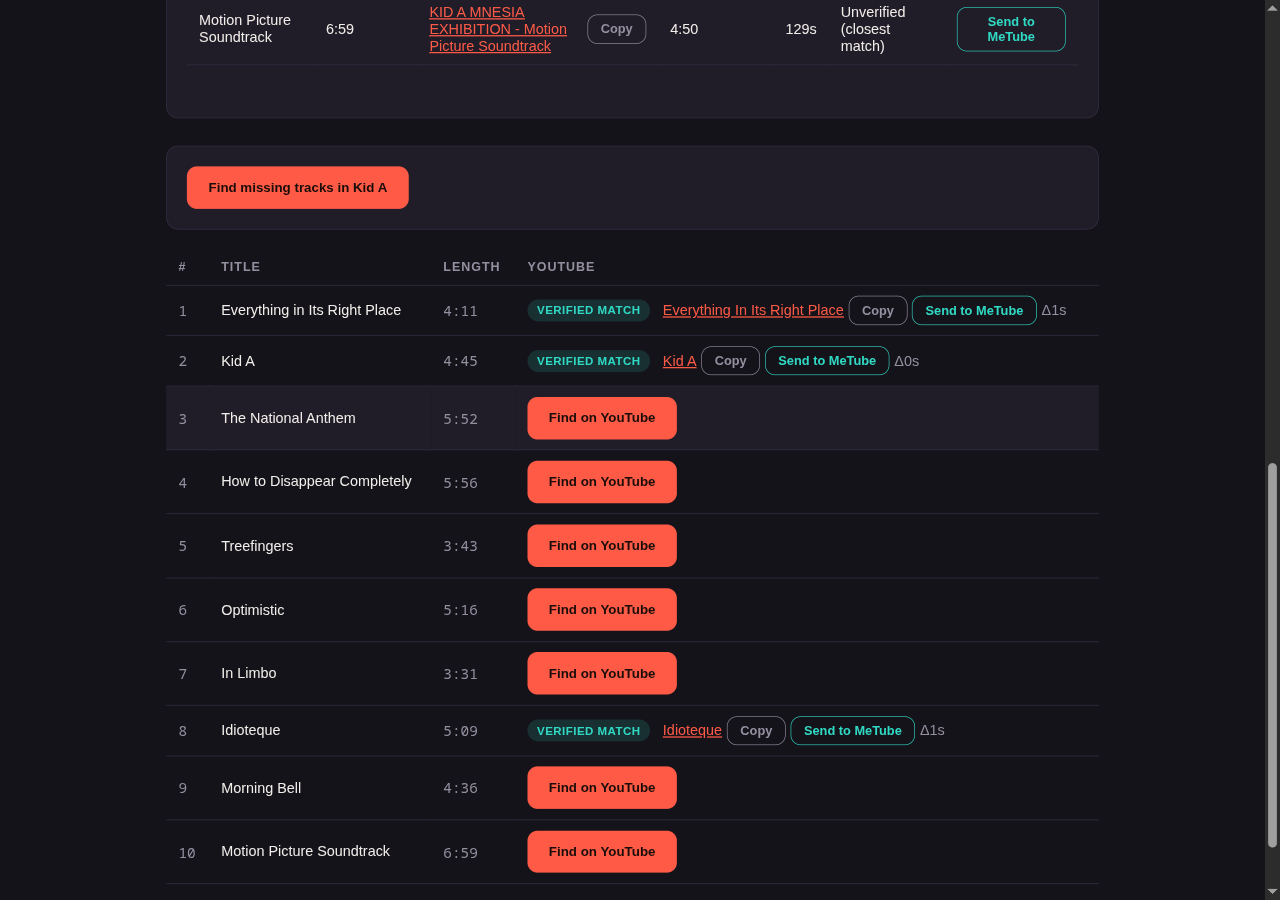Viewport: 1280px width, 900px height.
Task: Click the Unverified (closest match) status text
Action: pos(873,29)
